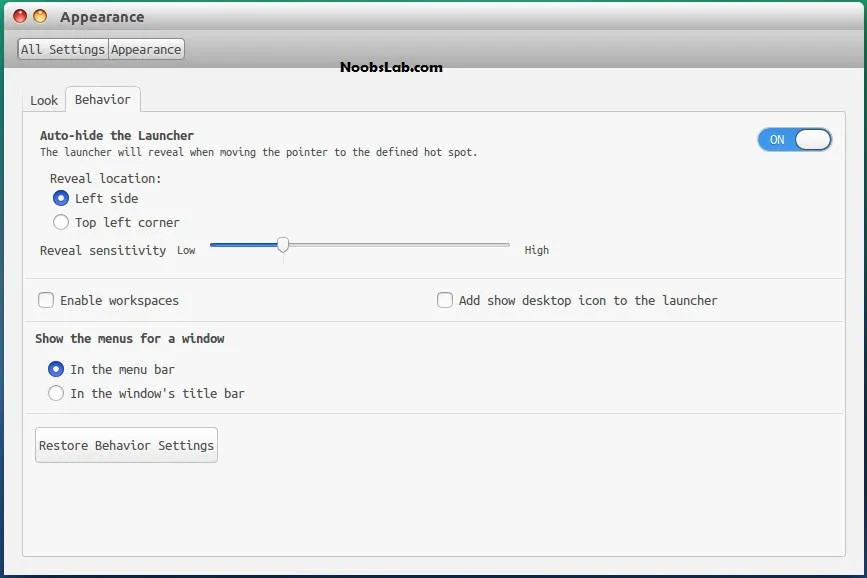This screenshot has width=867, height=578.
Task: Choose Top left corner reveal location
Action: pyautogui.click(x=61, y=222)
